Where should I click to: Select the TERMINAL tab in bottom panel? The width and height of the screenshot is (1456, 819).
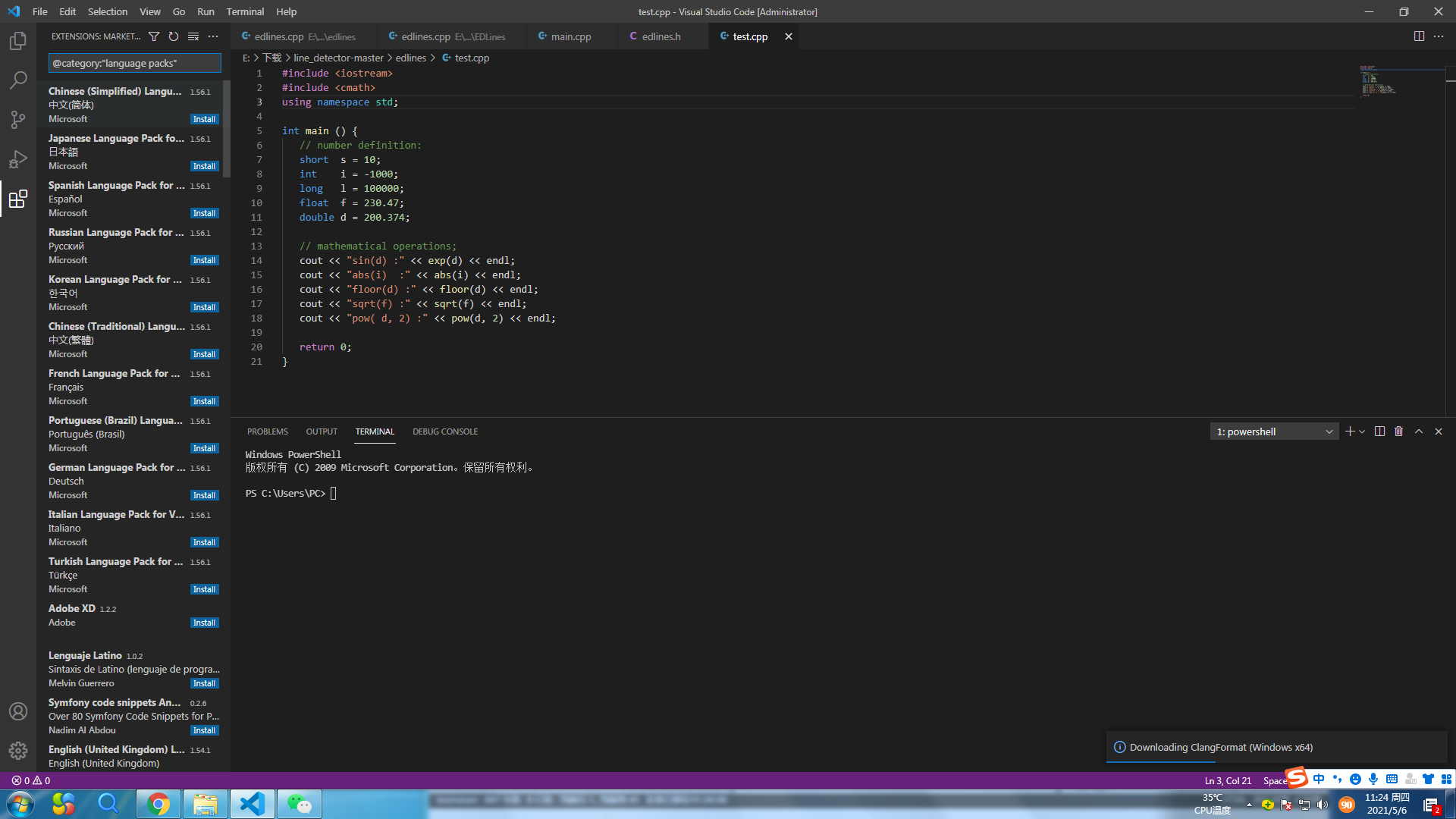coord(374,431)
